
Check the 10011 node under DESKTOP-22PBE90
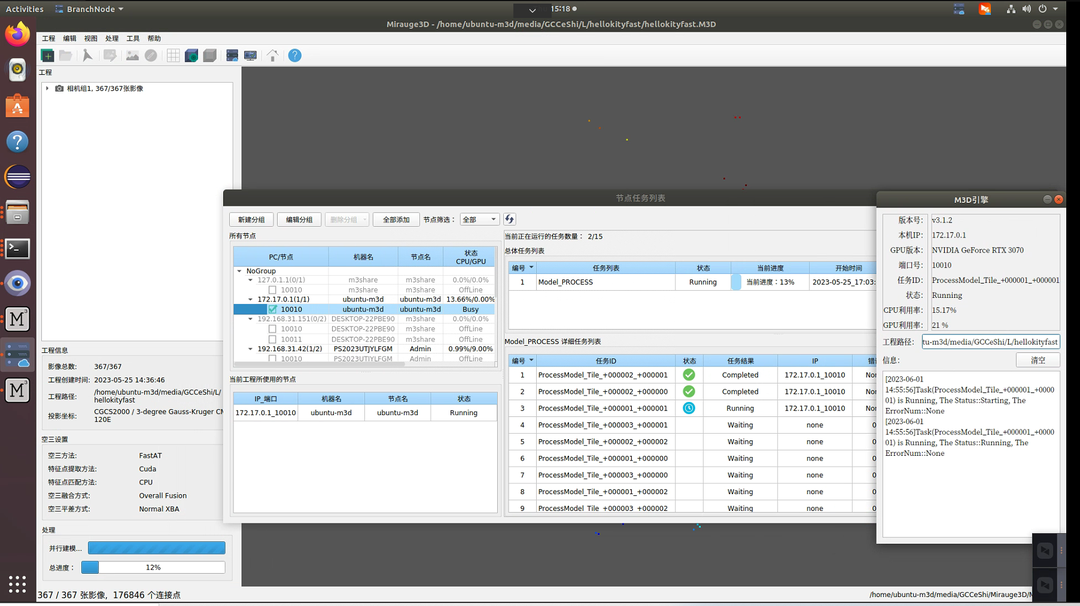[272, 339]
